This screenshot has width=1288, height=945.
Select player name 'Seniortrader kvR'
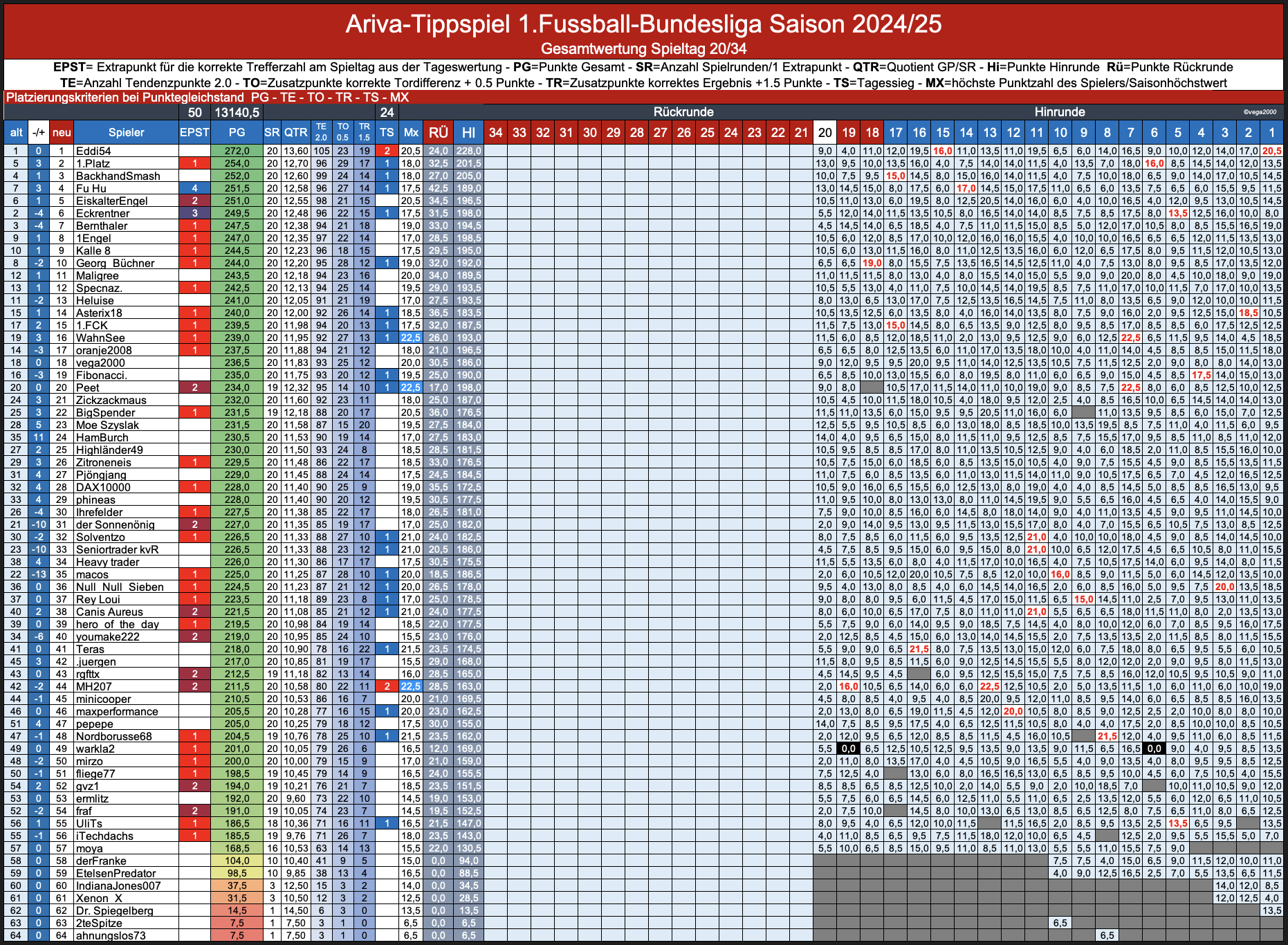coord(117,549)
